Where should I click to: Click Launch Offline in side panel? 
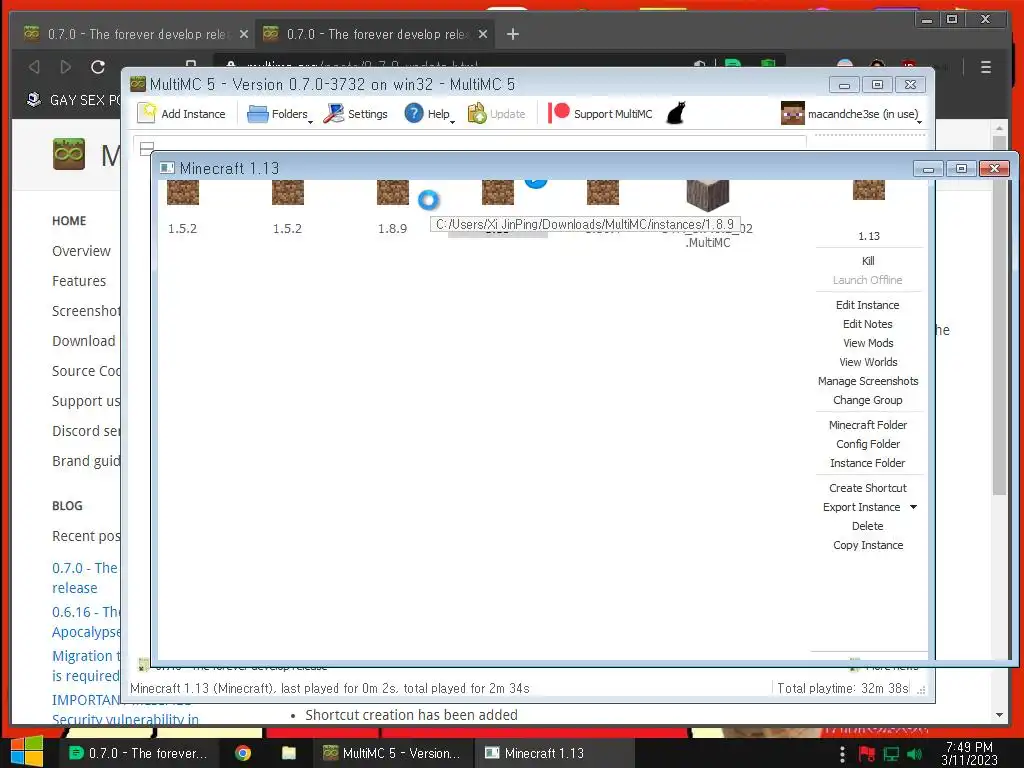pyautogui.click(x=867, y=280)
